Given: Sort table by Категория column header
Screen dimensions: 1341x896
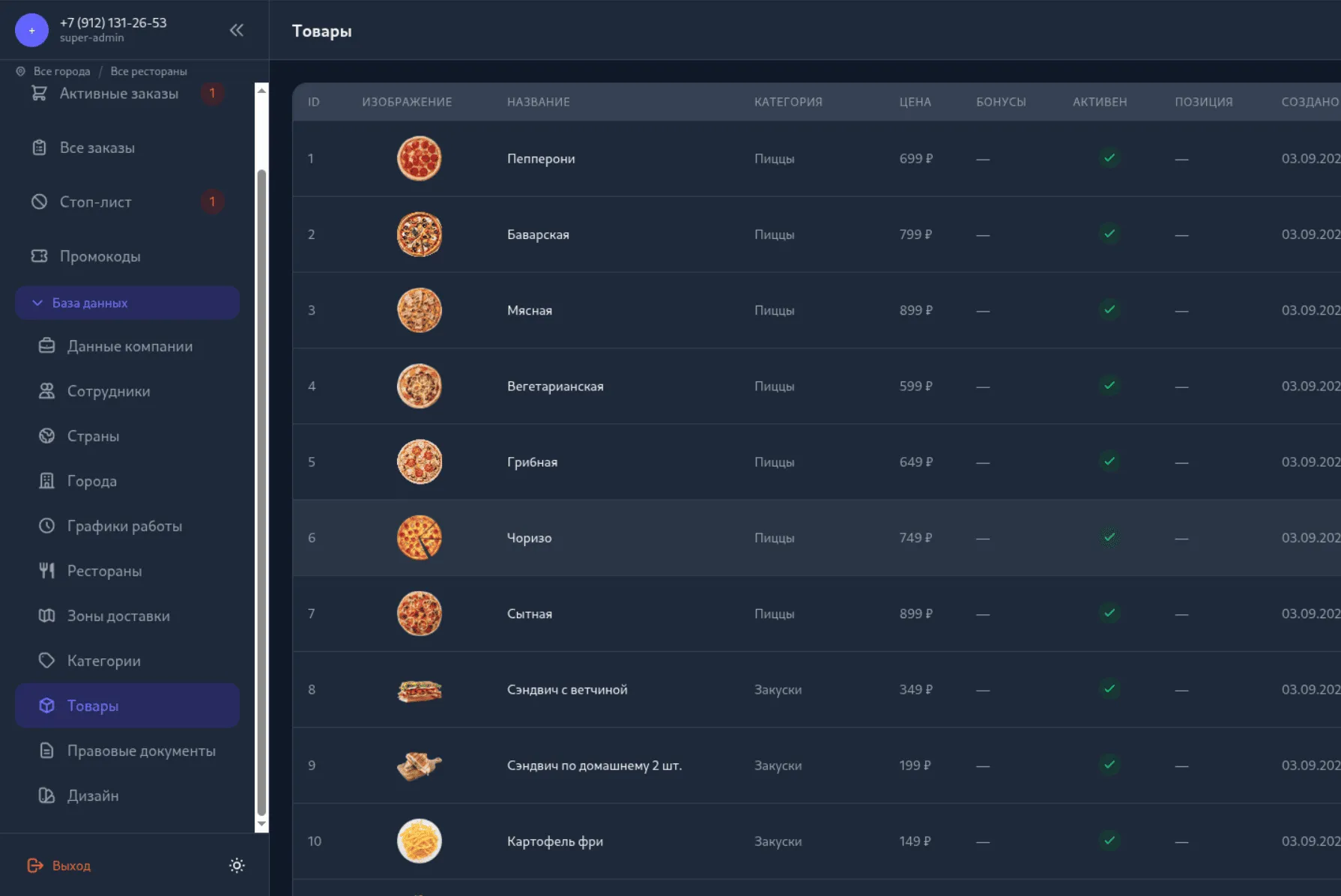Looking at the screenshot, I should 788,102.
